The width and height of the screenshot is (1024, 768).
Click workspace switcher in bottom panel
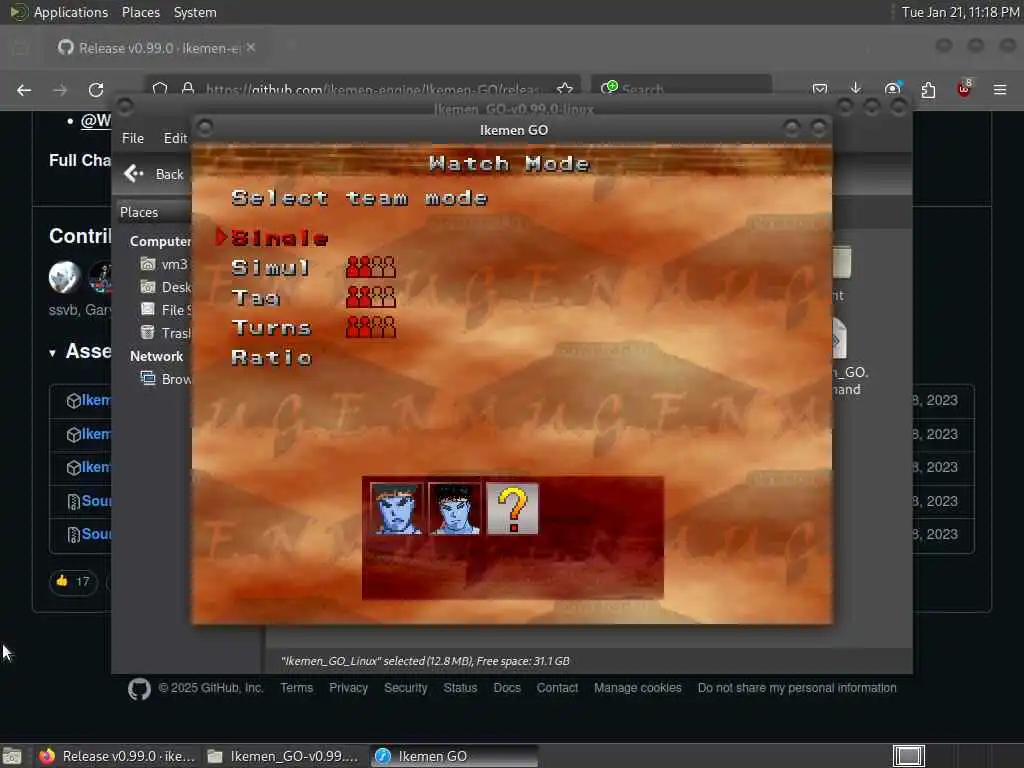click(x=908, y=756)
